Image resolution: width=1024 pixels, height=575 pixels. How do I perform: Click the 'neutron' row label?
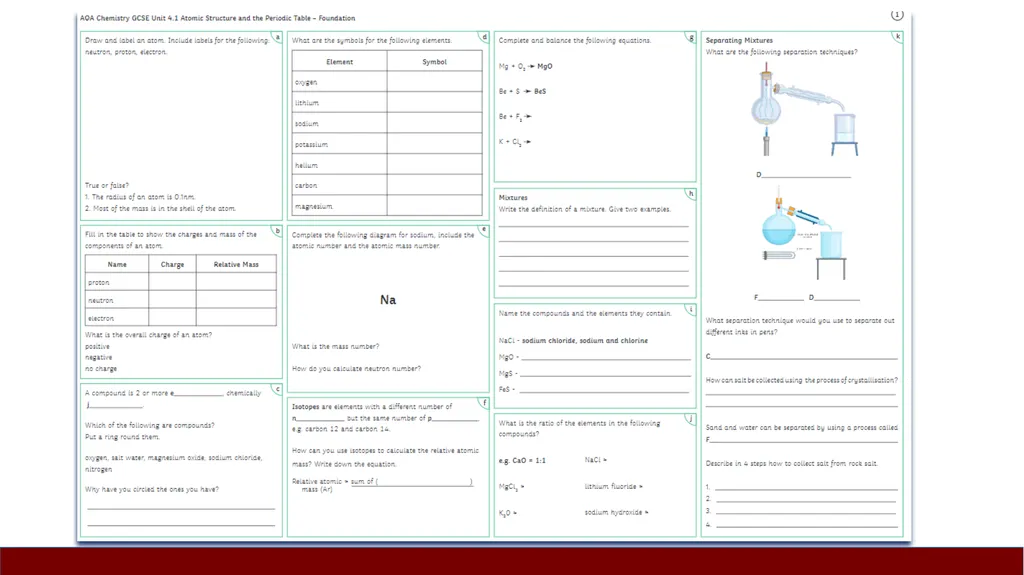[101, 301]
